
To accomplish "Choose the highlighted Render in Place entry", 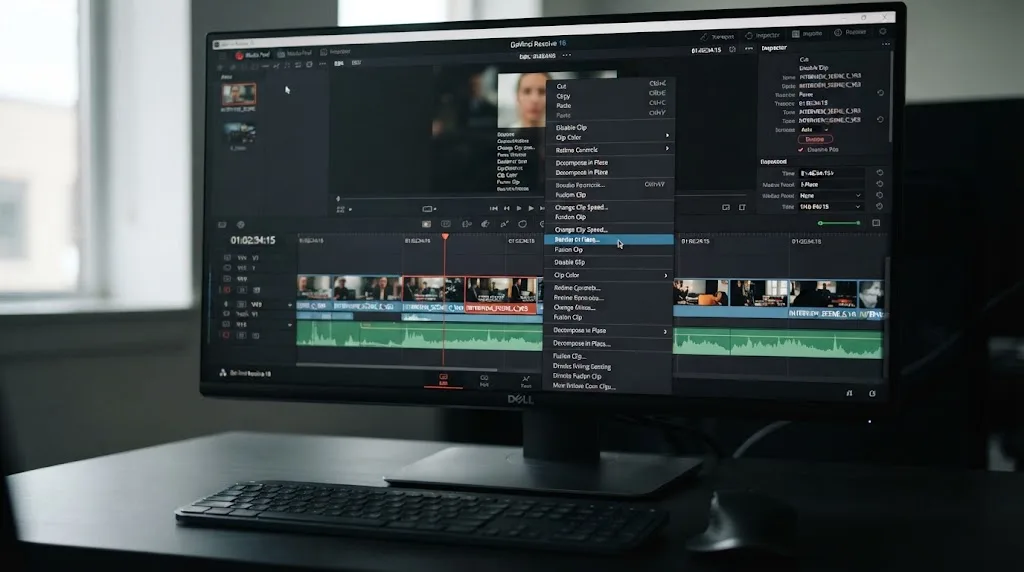I will [609, 240].
